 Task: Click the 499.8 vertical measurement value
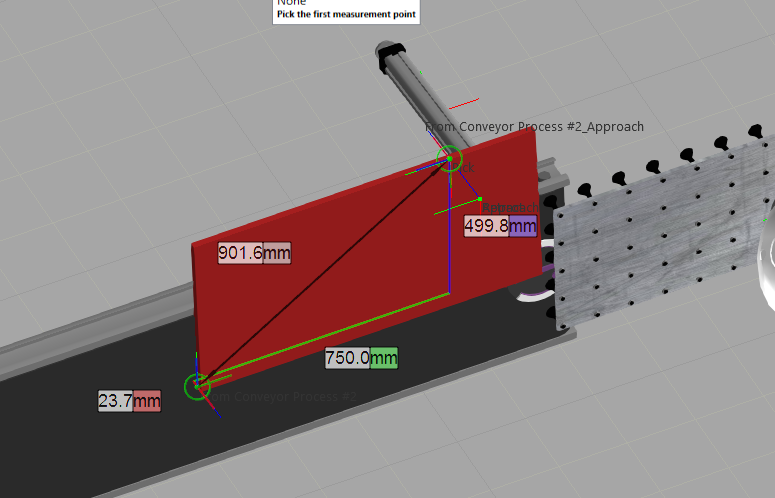(487, 226)
